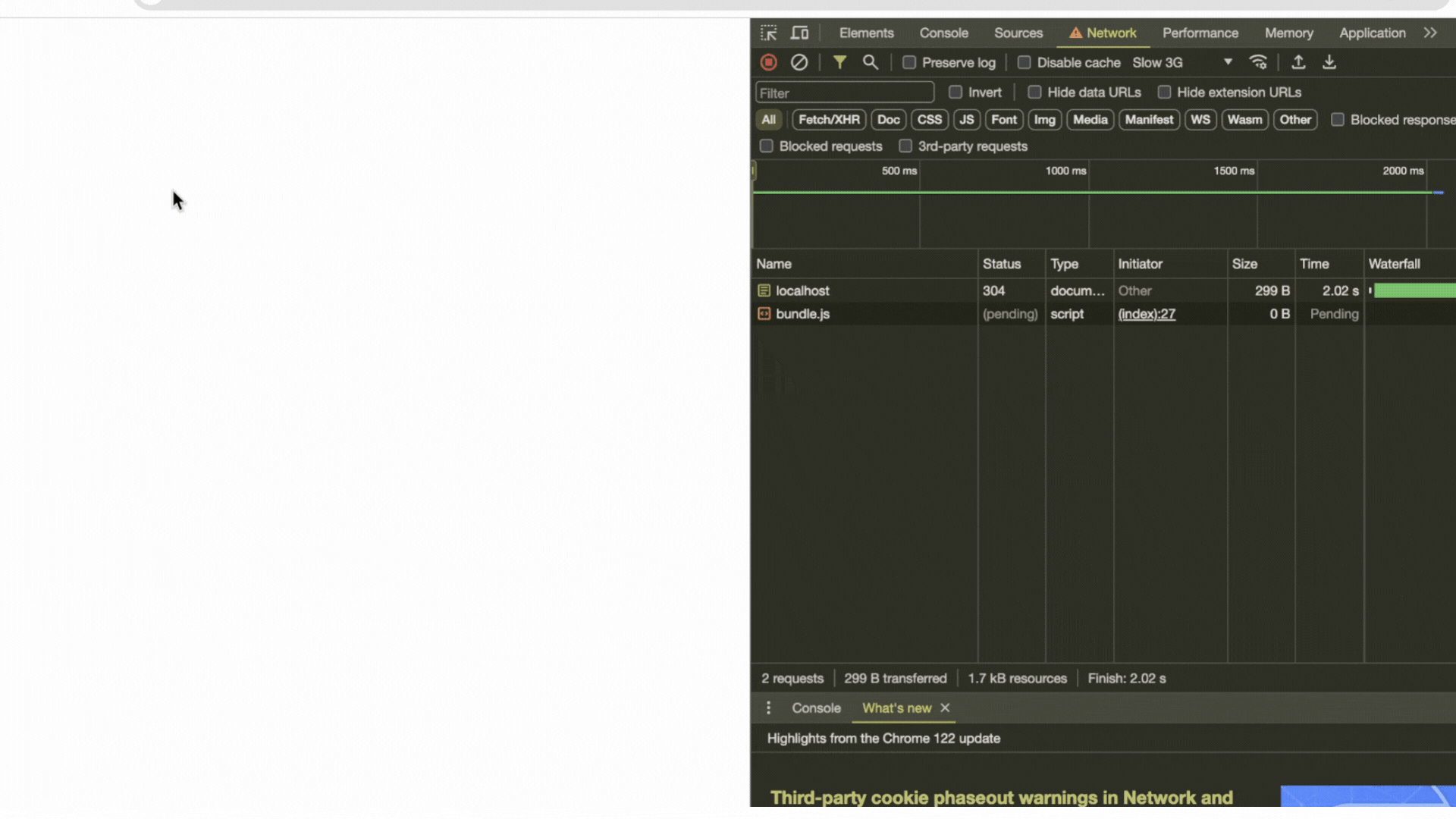Click the record/stop button in Network panel
The width and height of the screenshot is (1456, 819).
point(769,62)
